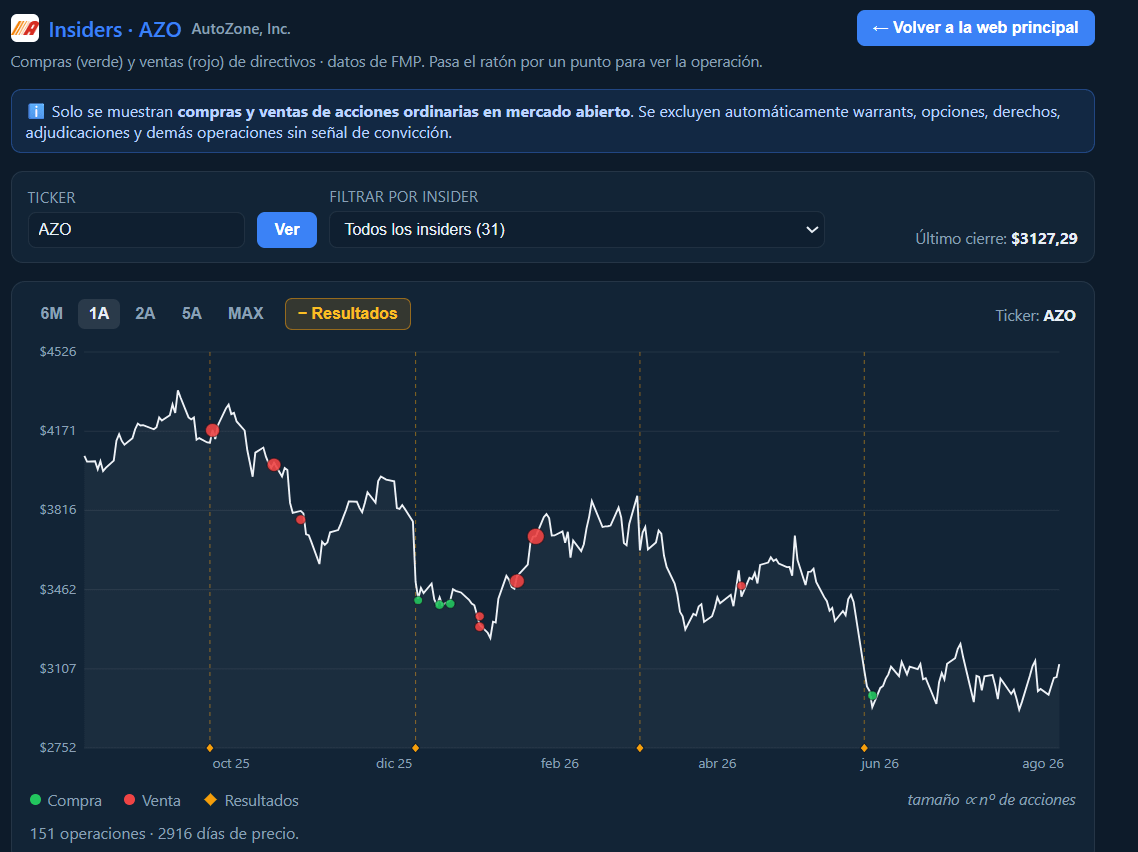
Task: Expand the insider filter chevron arrow
Action: coord(812,229)
